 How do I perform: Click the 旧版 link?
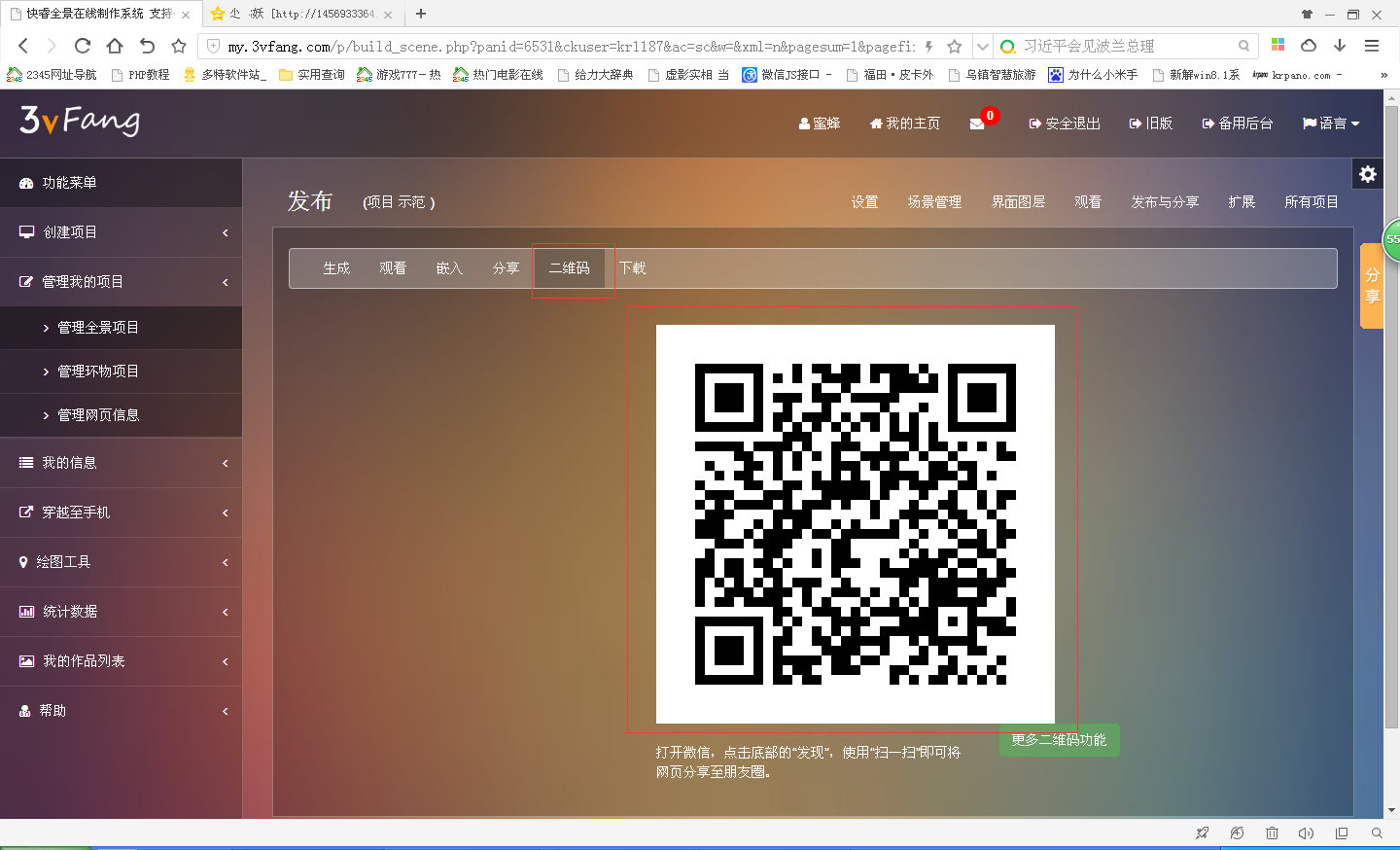click(1151, 124)
